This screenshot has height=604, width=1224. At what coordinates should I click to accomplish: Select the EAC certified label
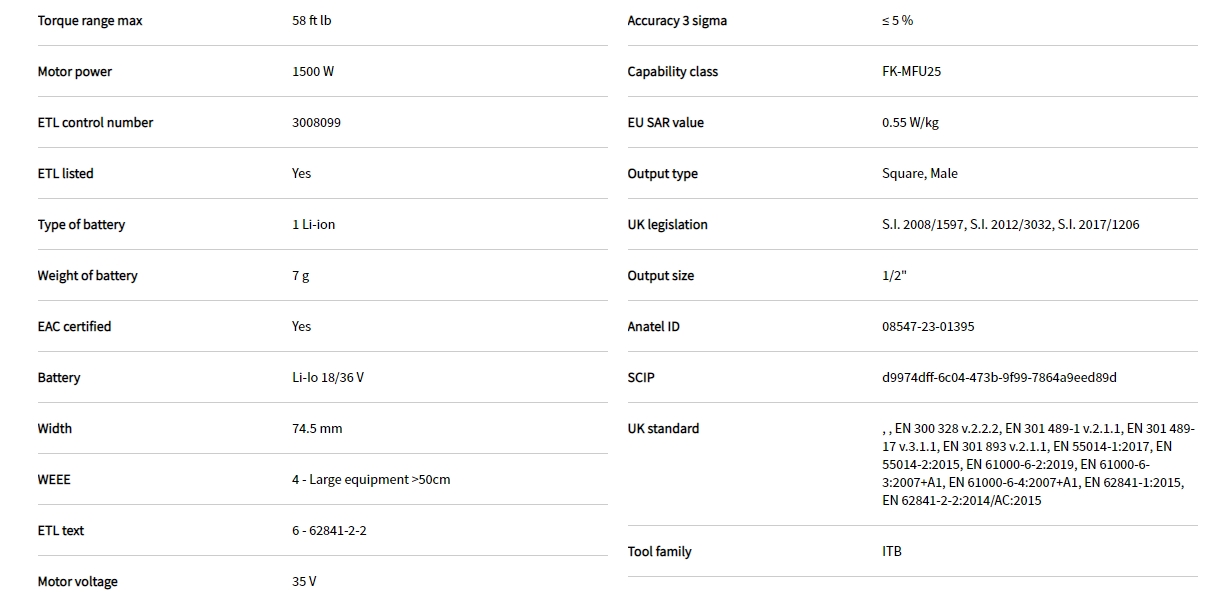point(74,327)
